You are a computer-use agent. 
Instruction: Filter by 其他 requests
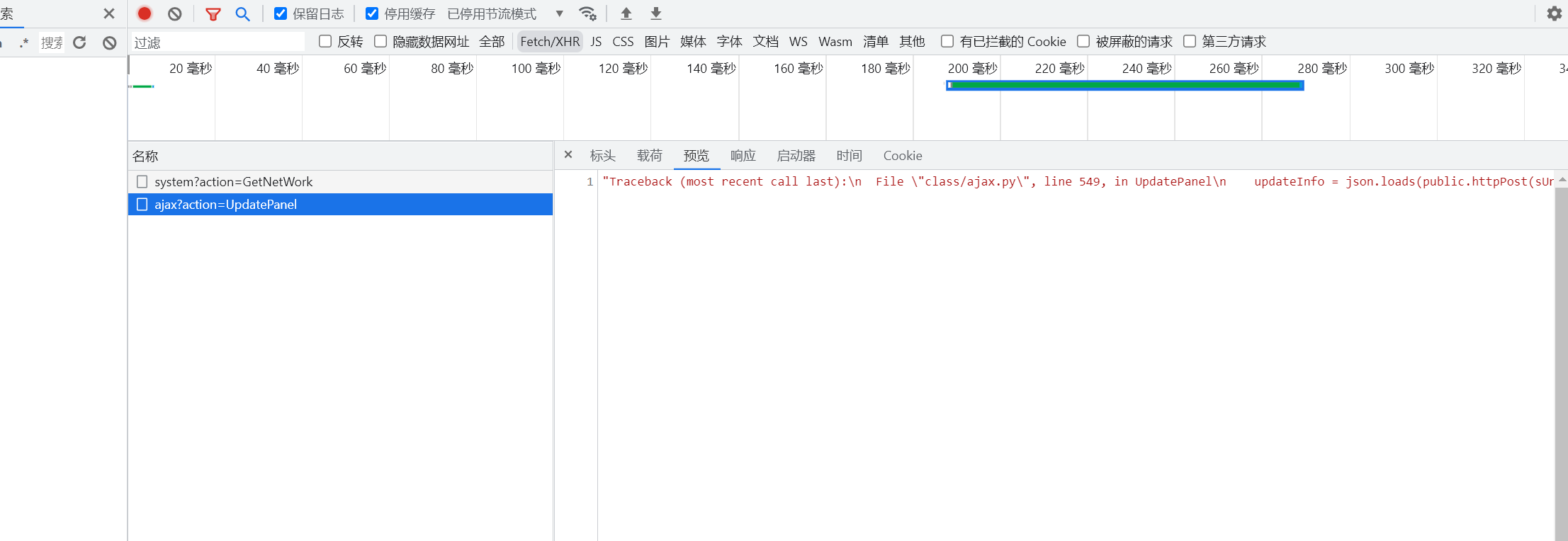[x=912, y=42]
